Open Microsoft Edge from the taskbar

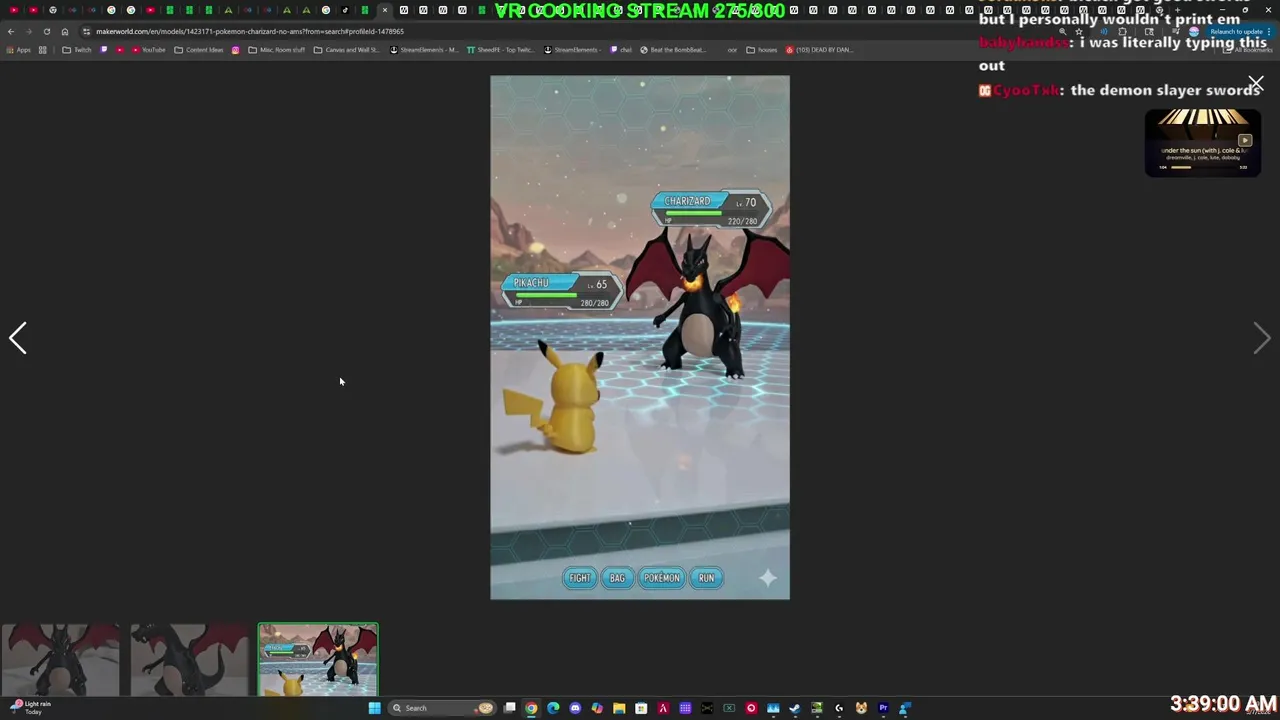[553, 708]
